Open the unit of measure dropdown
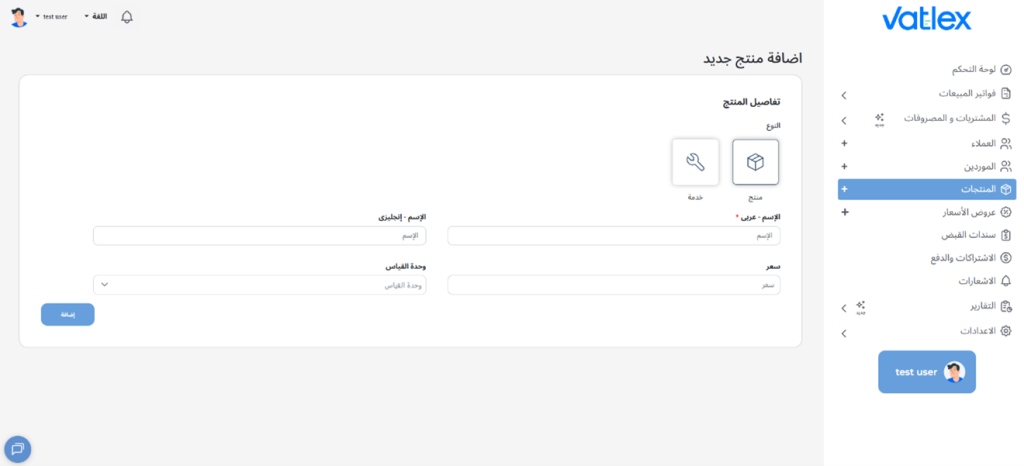The image size is (1024, 466). (259, 285)
